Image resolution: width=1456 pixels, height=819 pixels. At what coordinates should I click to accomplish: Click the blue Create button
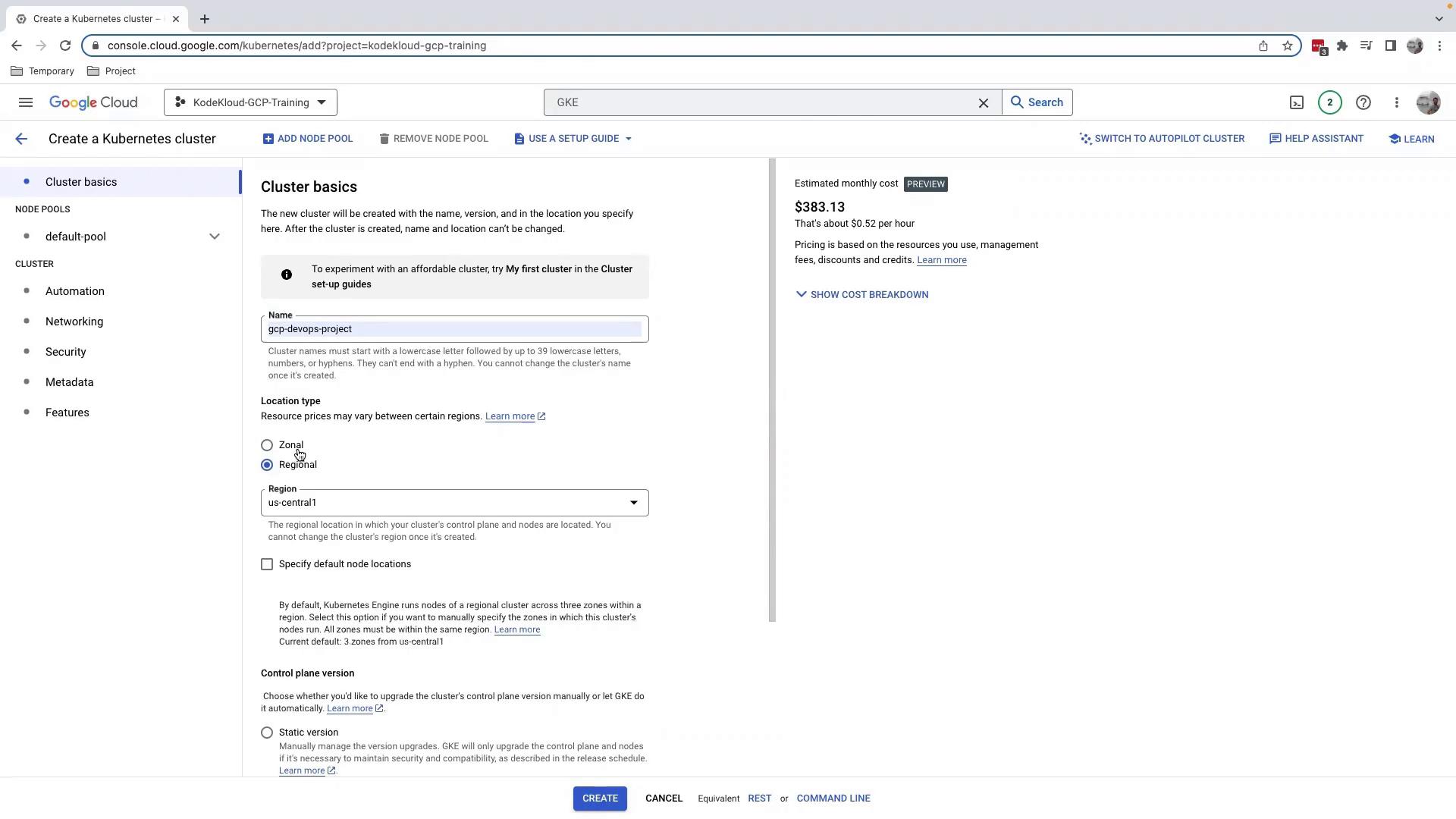pyautogui.click(x=599, y=799)
